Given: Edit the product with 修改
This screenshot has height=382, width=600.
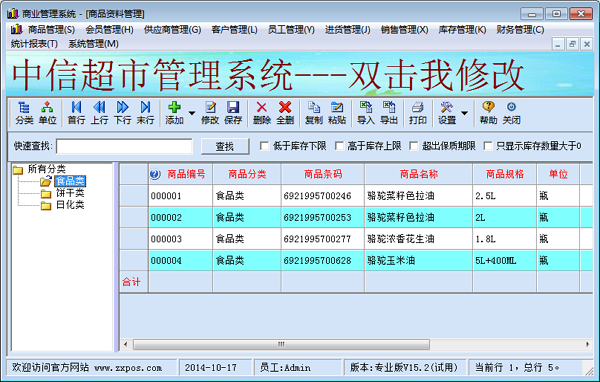Looking at the screenshot, I should point(210,113).
